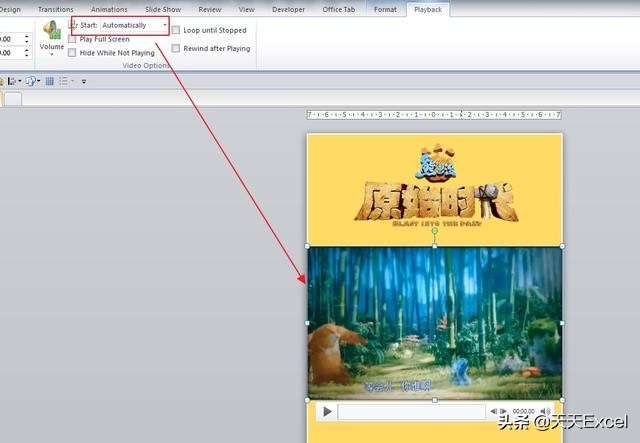Switch to the Format ribbon tab
This screenshot has width=640, height=443.
(x=385, y=9)
